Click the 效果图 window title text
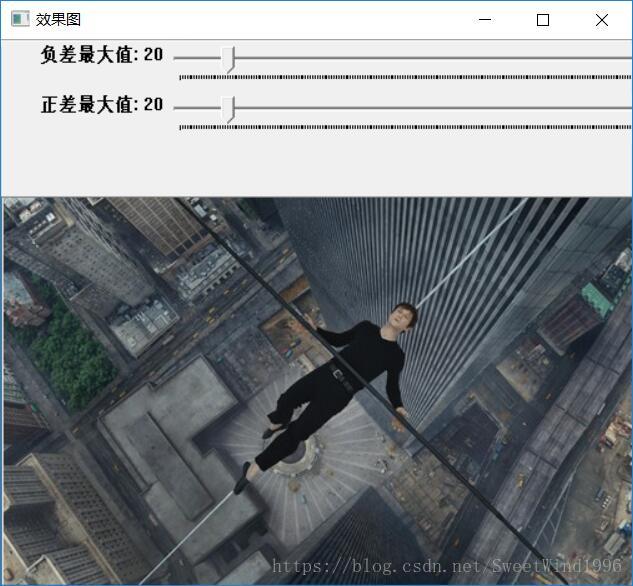 [x=58, y=19]
